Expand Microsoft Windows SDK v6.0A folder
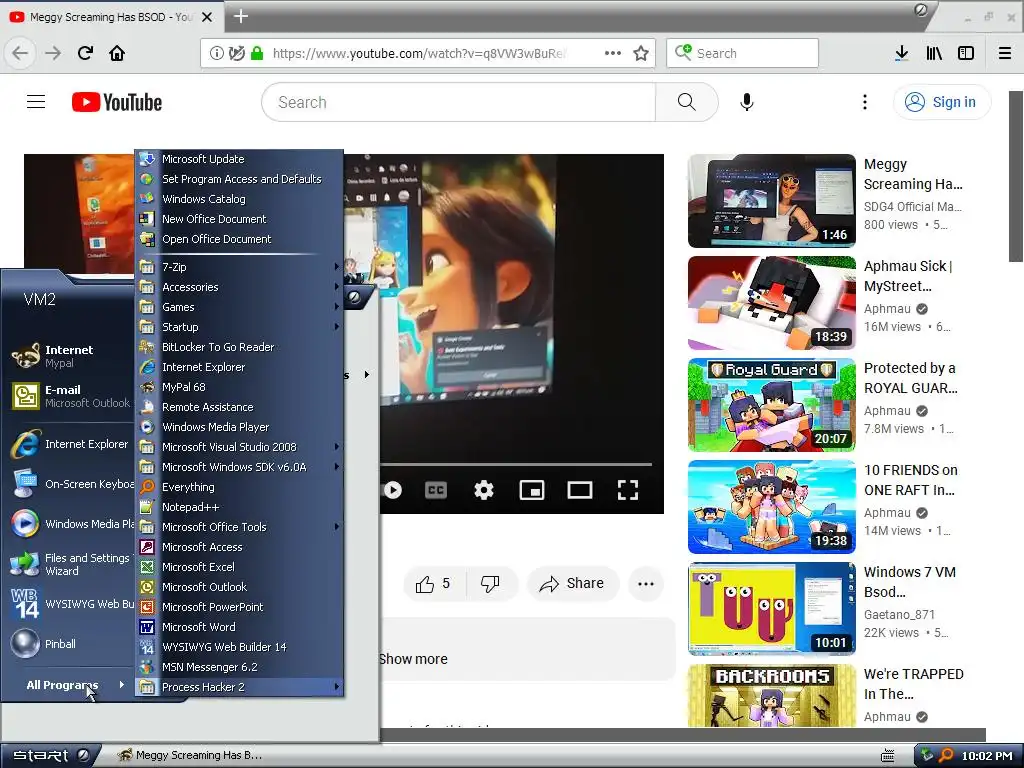 coord(239,467)
